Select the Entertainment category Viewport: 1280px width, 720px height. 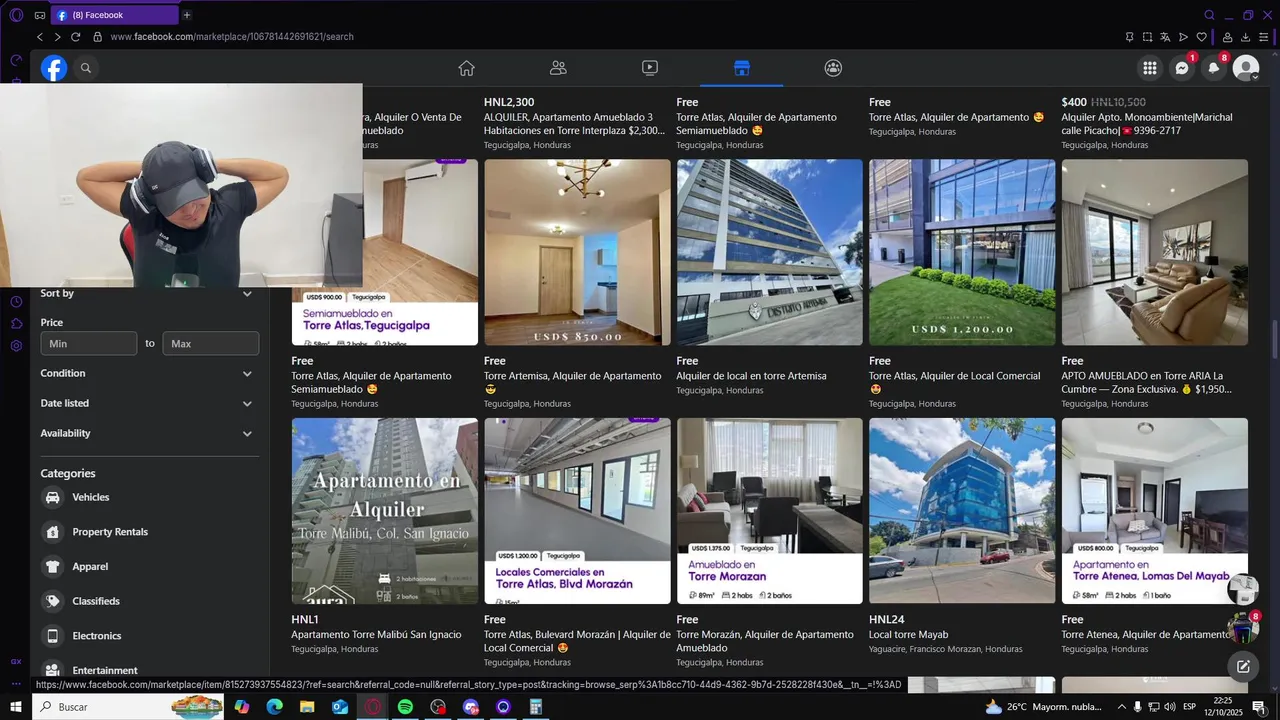pyautogui.click(x=149, y=670)
